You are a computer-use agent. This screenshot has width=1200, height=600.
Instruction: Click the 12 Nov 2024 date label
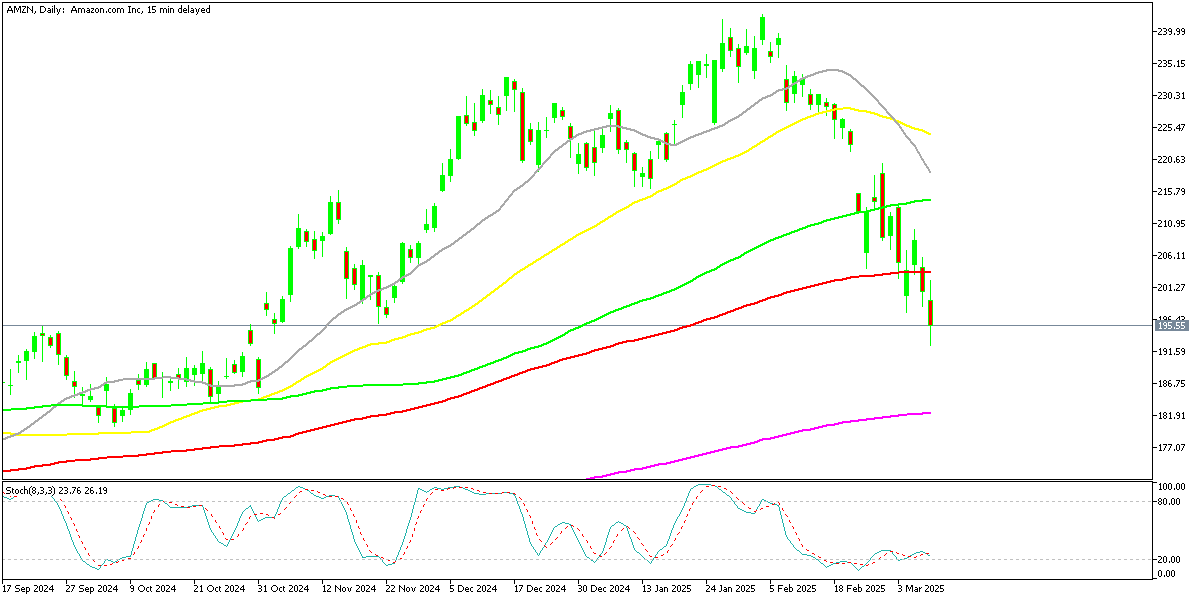[348, 589]
